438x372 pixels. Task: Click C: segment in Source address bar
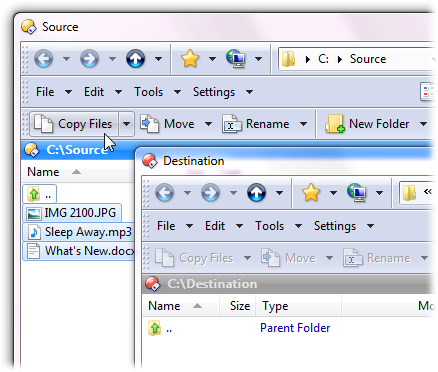[323, 59]
